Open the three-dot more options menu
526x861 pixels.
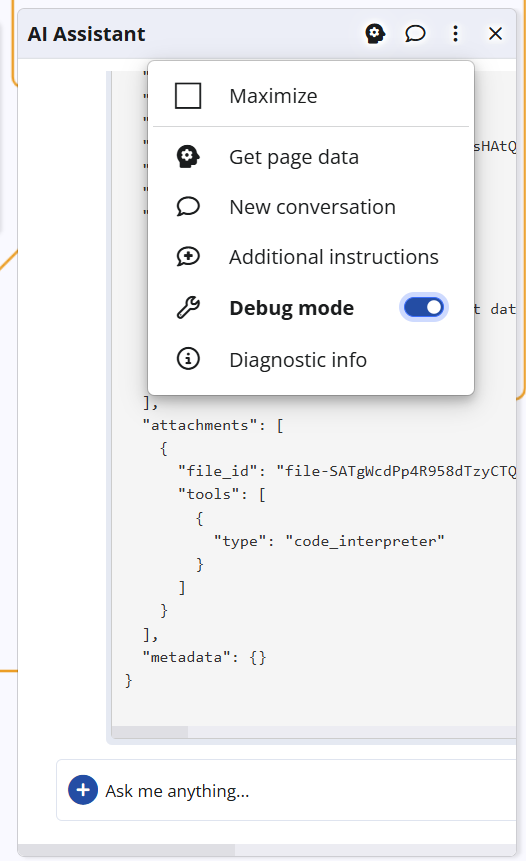coord(455,34)
